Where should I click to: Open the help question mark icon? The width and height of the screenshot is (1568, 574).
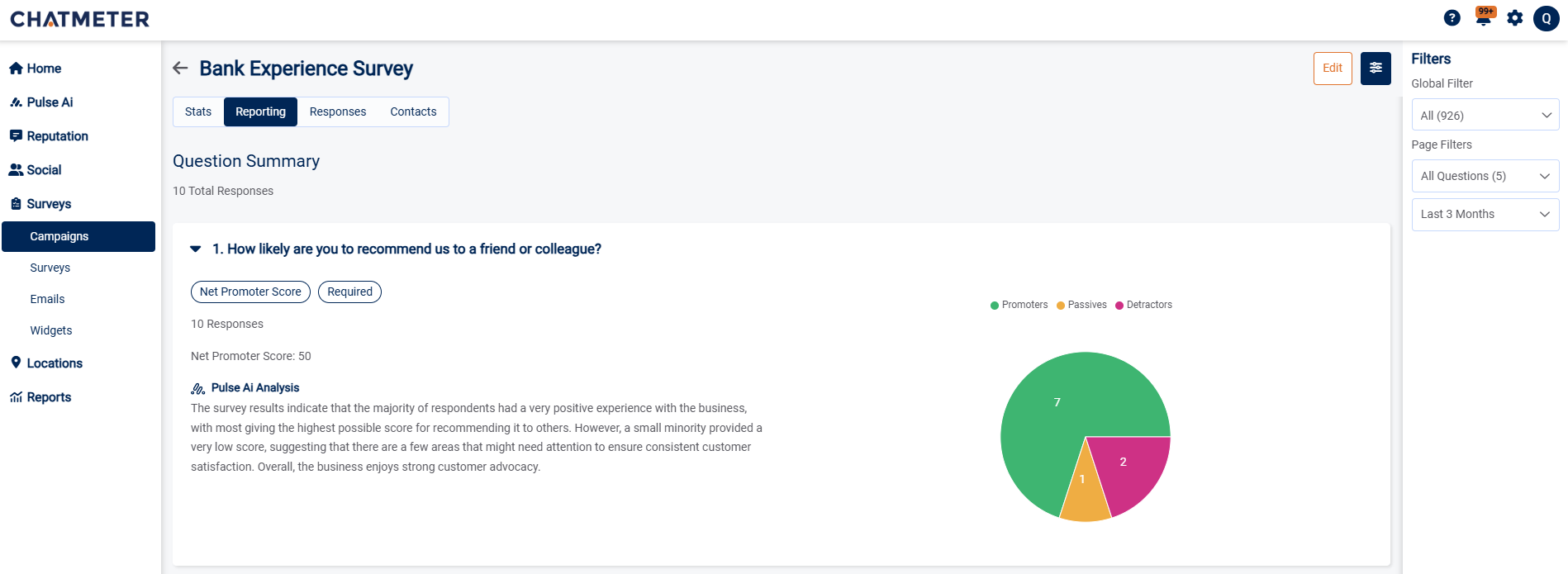1452,18
